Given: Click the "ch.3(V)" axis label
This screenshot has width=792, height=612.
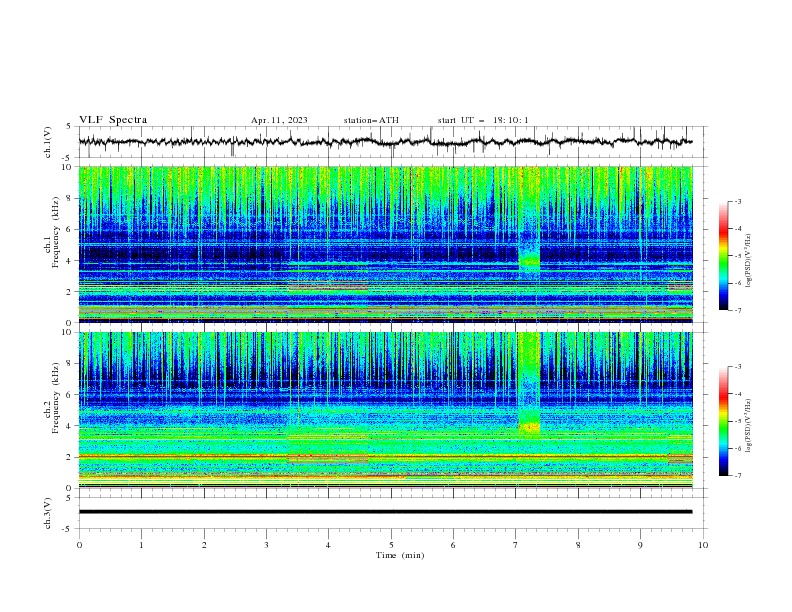Looking at the screenshot, I should (x=48, y=513).
